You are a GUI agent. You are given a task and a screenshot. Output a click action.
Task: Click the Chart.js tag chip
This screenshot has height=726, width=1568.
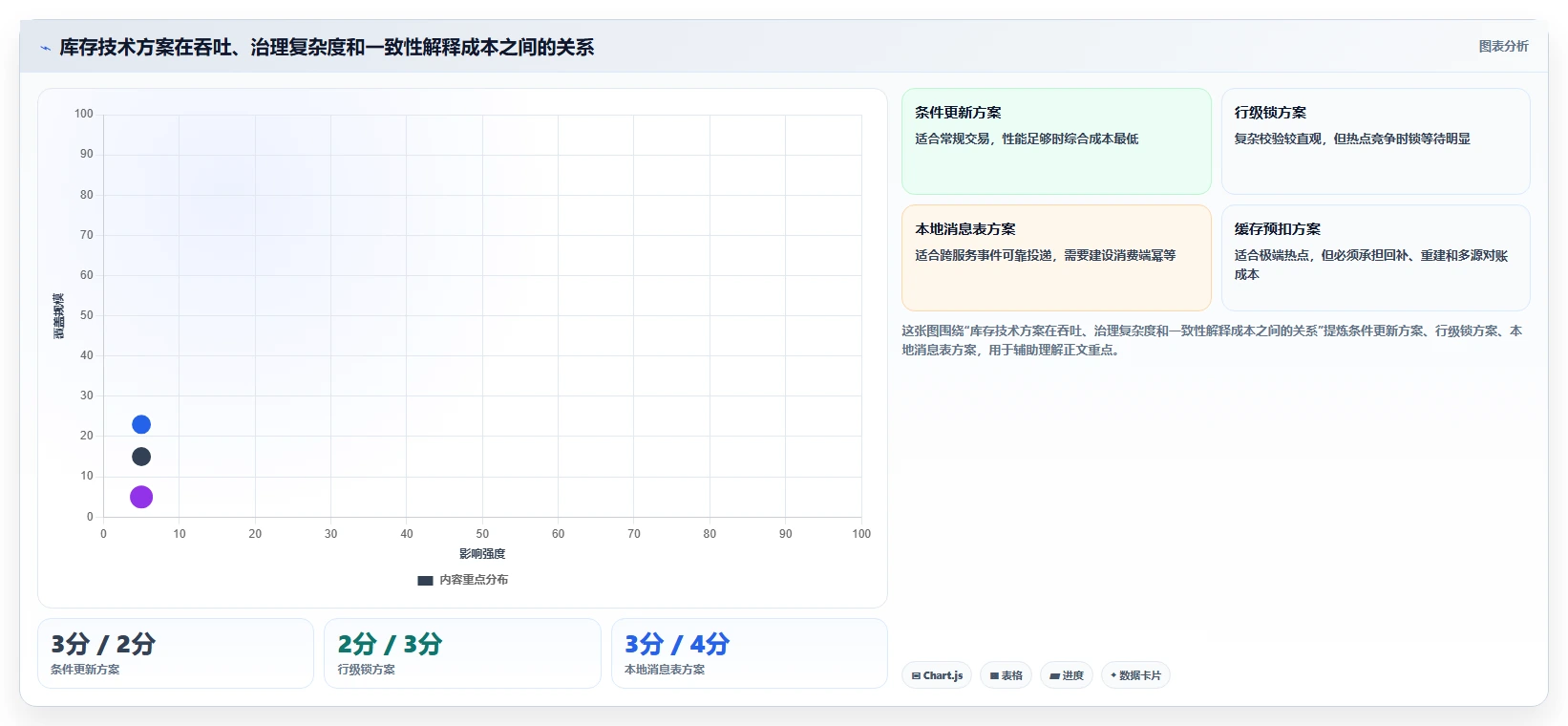(x=937, y=675)
